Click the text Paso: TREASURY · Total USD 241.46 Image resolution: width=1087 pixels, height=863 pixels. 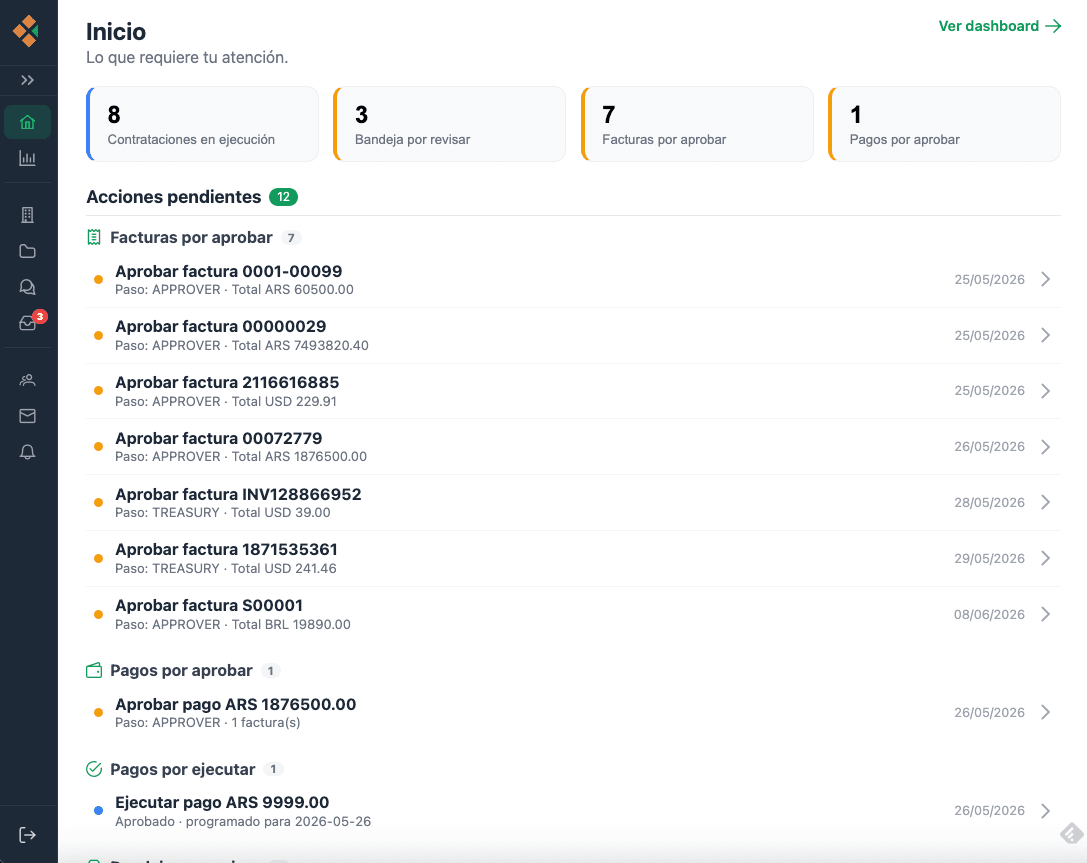pyautogui.click(x=226, y=569)
